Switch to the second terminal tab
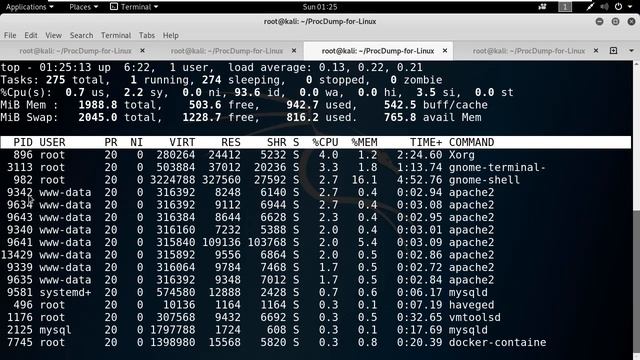The image size is (640, 360). 227,51
